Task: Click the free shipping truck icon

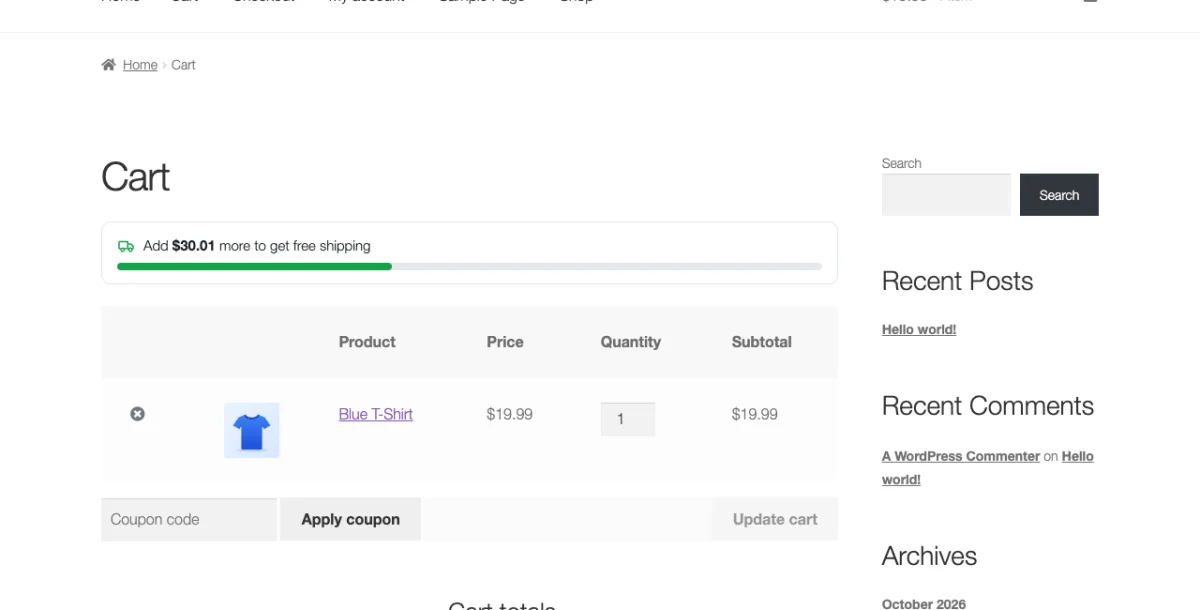Action: pos(126,246)
